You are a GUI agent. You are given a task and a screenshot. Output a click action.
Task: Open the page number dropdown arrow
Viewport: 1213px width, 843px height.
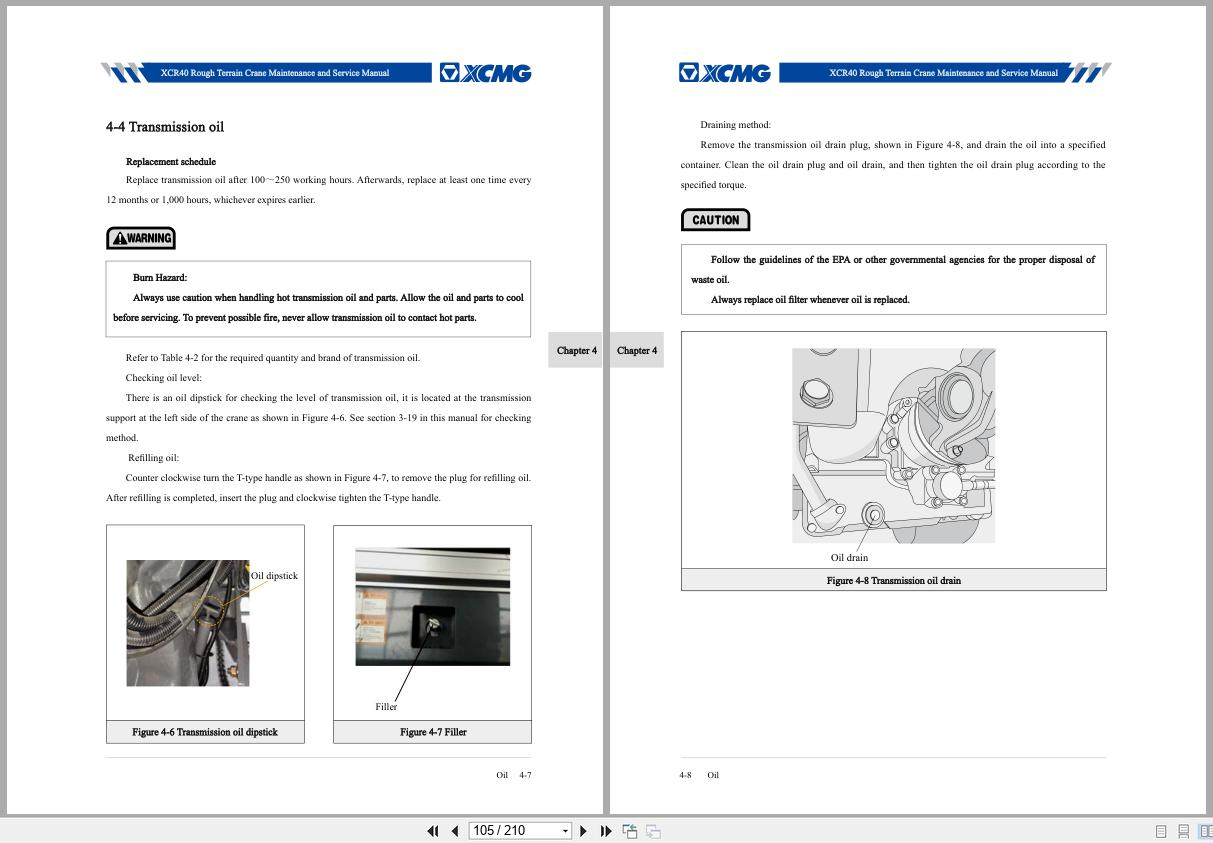coord(565,831)
